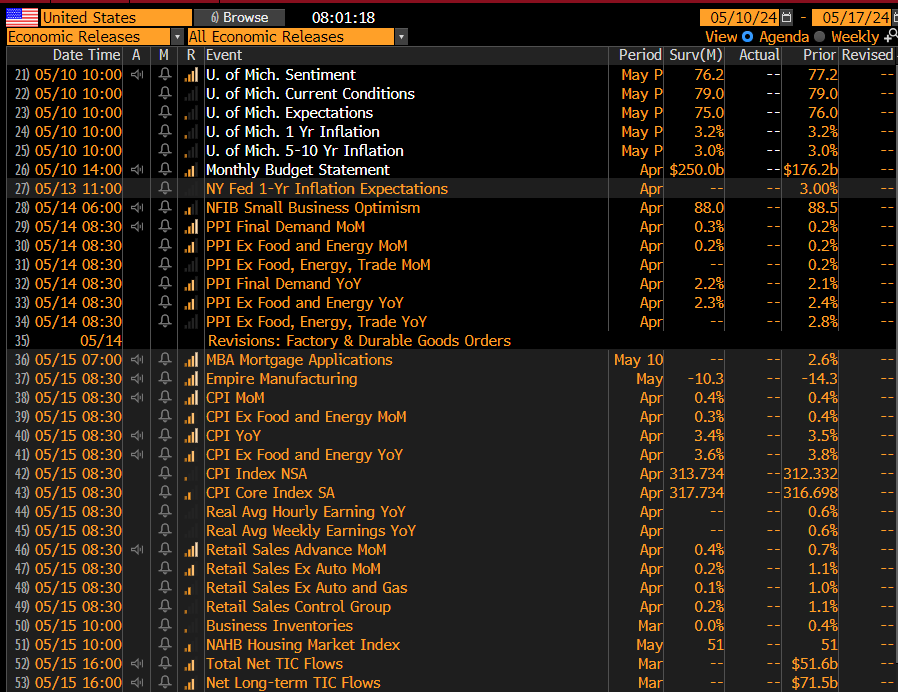898x692 pixels.
Task: Open the U. of Mich. Sentiment event
Action: [x=281, y=74]
